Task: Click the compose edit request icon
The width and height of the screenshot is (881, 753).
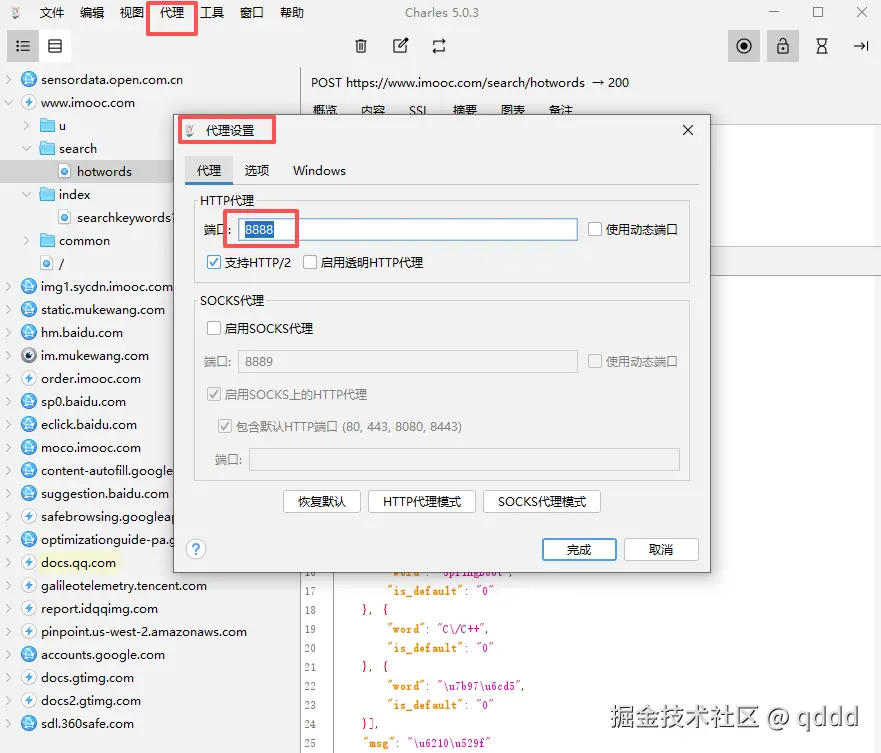Action: click(x=400, y=46)
